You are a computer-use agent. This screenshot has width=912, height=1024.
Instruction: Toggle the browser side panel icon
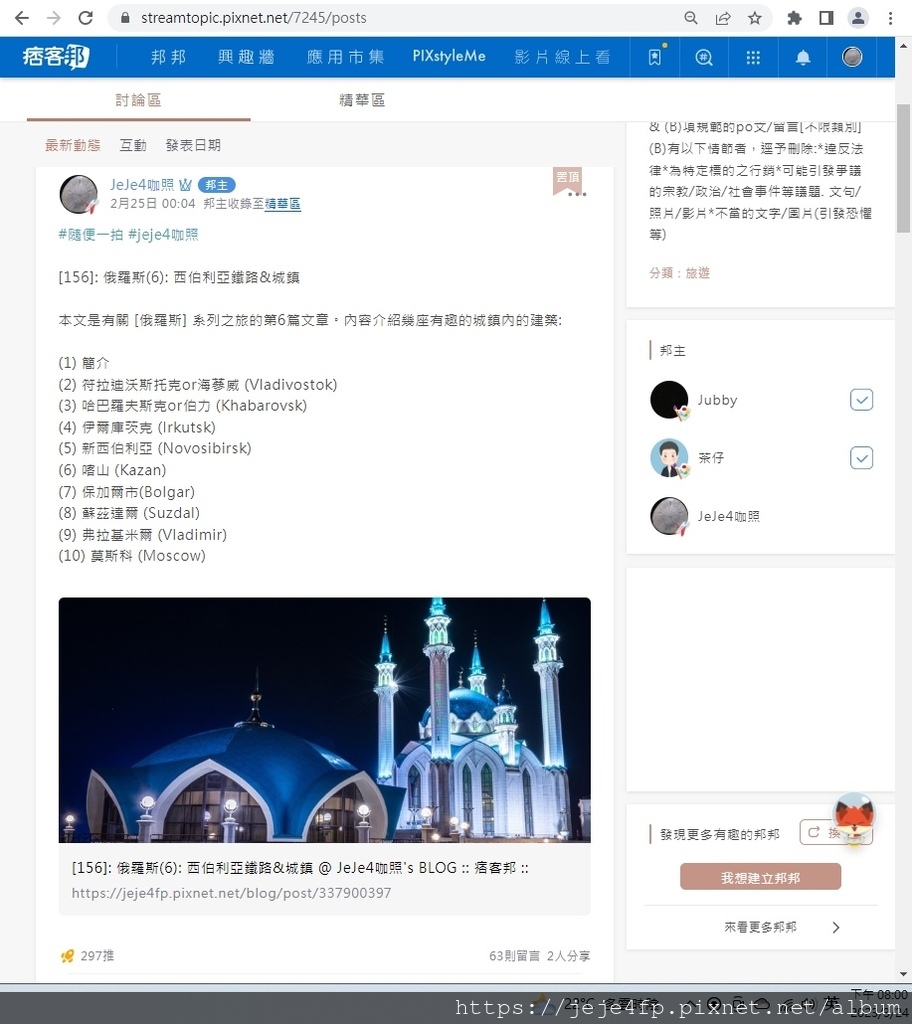(x=826, y=18)
